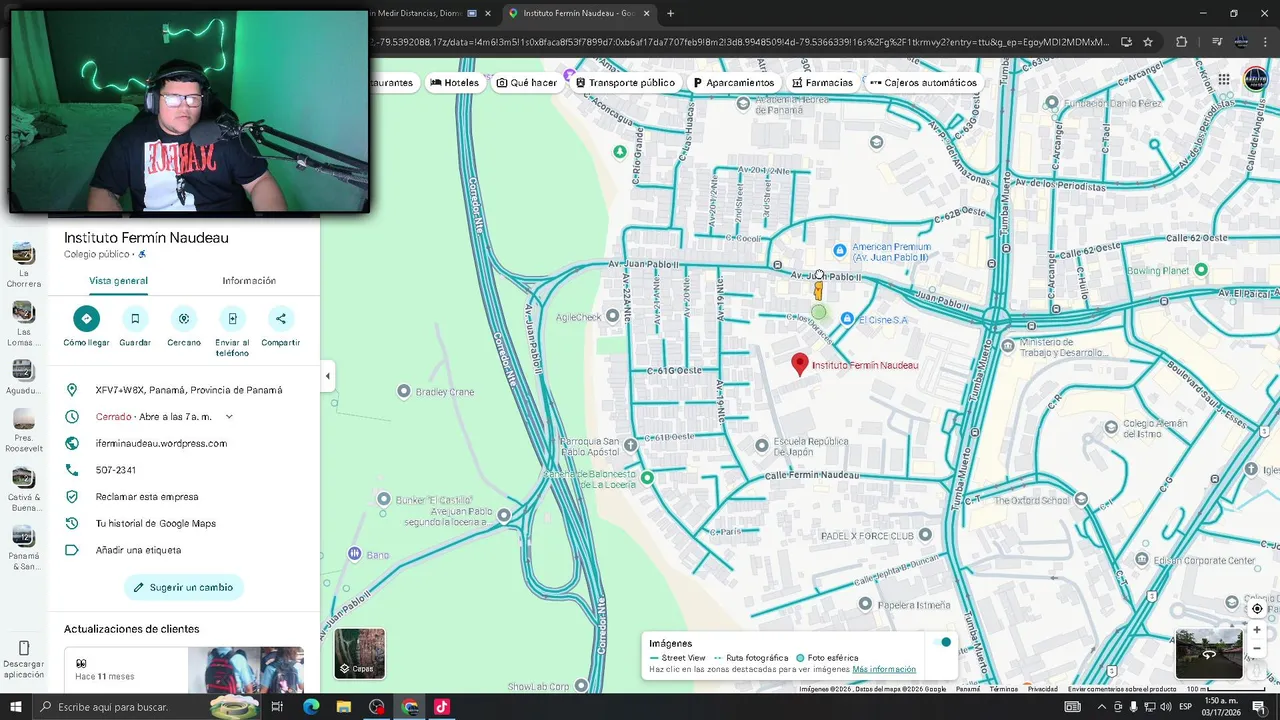The image size is (1280, 720).
Task: Open the Capas layers thumbnail
Action: (360, 653)
